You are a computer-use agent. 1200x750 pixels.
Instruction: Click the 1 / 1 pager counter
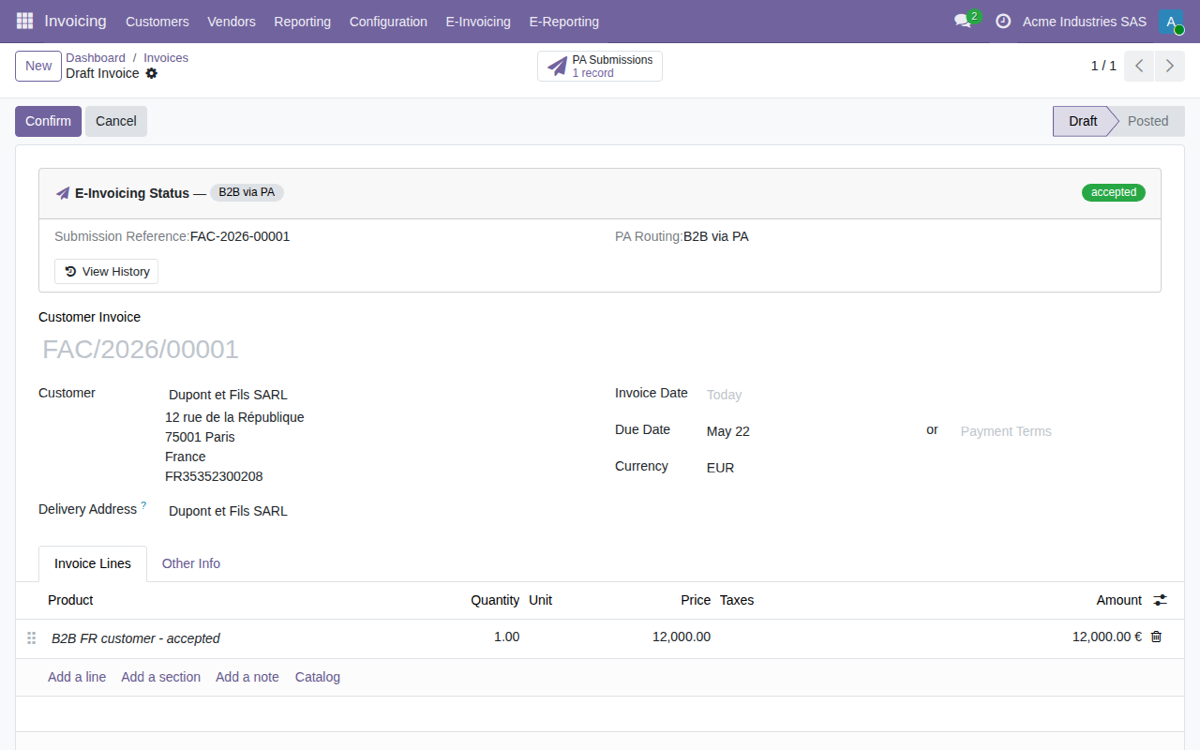tap(1103, 66)
